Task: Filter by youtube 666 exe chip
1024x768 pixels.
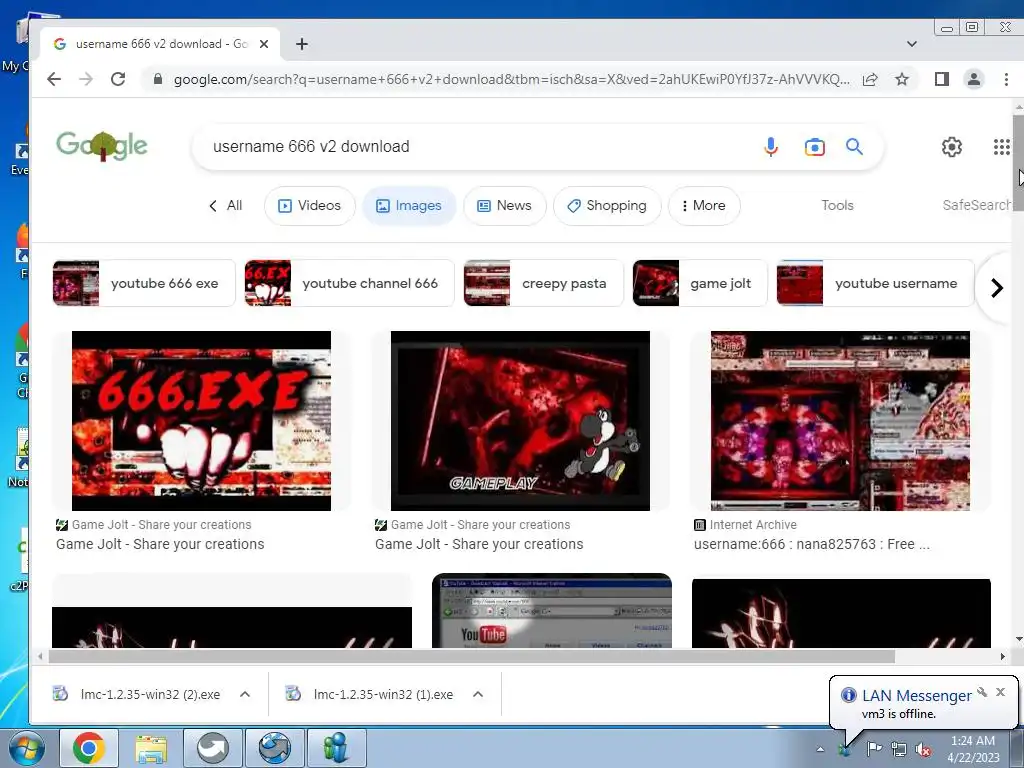Action: (144, 283)
